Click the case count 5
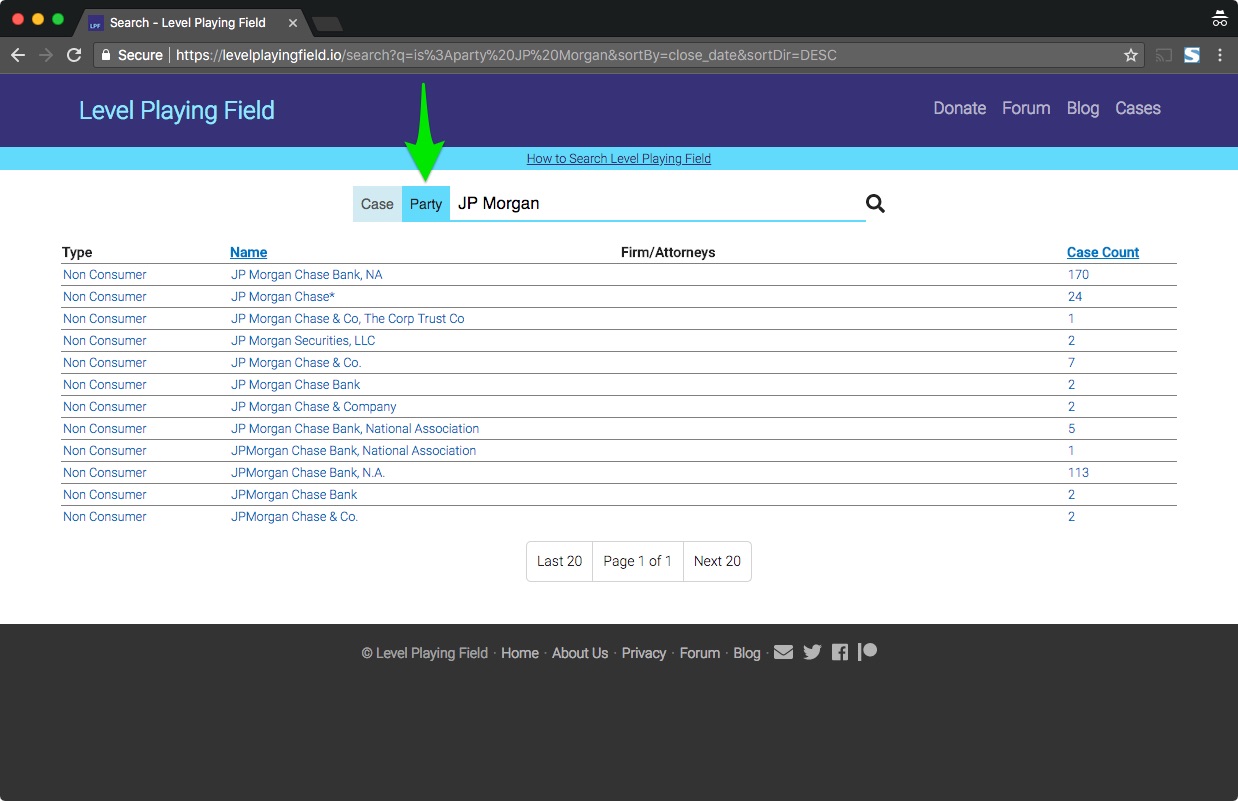Image resolution: width=1238 pixels, height=801 pixels. coord(1071,428)
